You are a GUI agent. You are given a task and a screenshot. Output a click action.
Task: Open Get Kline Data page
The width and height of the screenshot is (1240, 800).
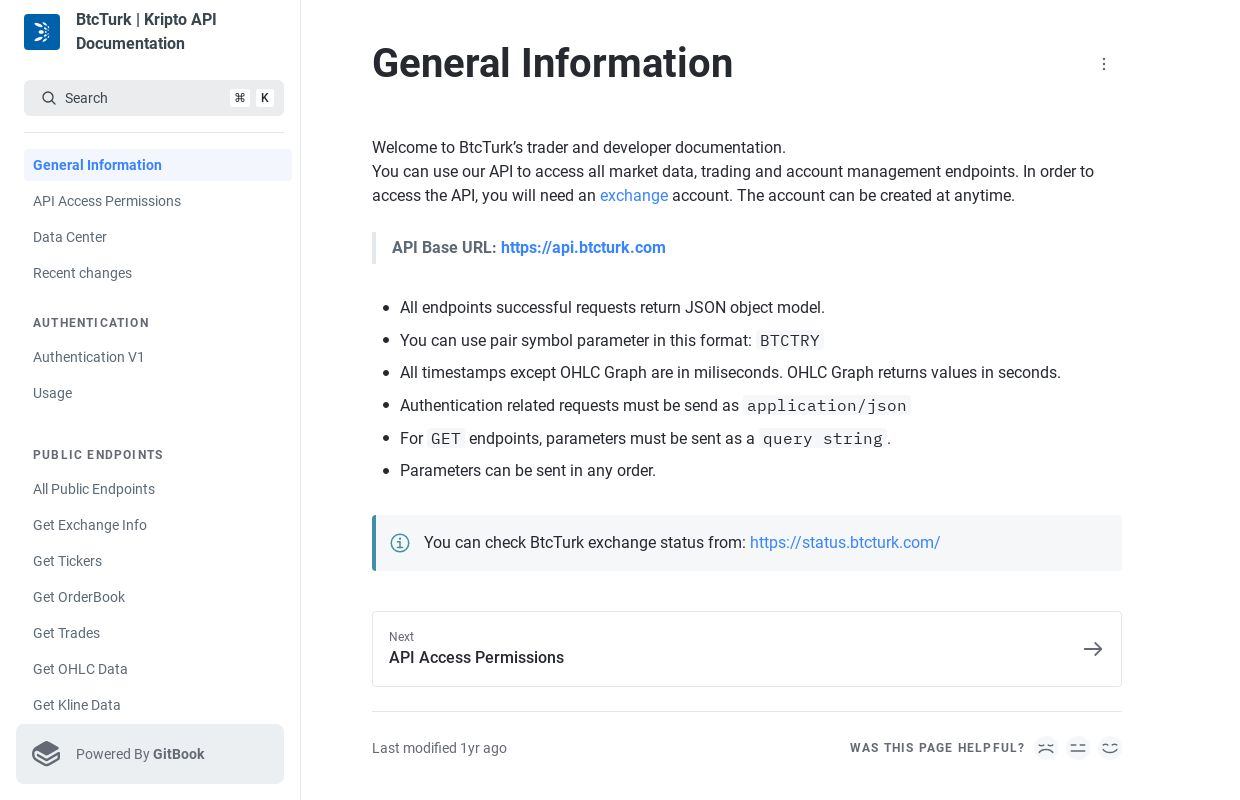tap(158, 705)
